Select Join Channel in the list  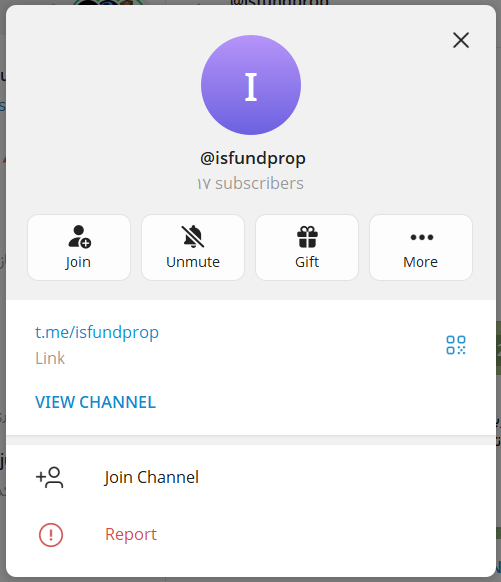pyautogui.click(x=251, y=477)
